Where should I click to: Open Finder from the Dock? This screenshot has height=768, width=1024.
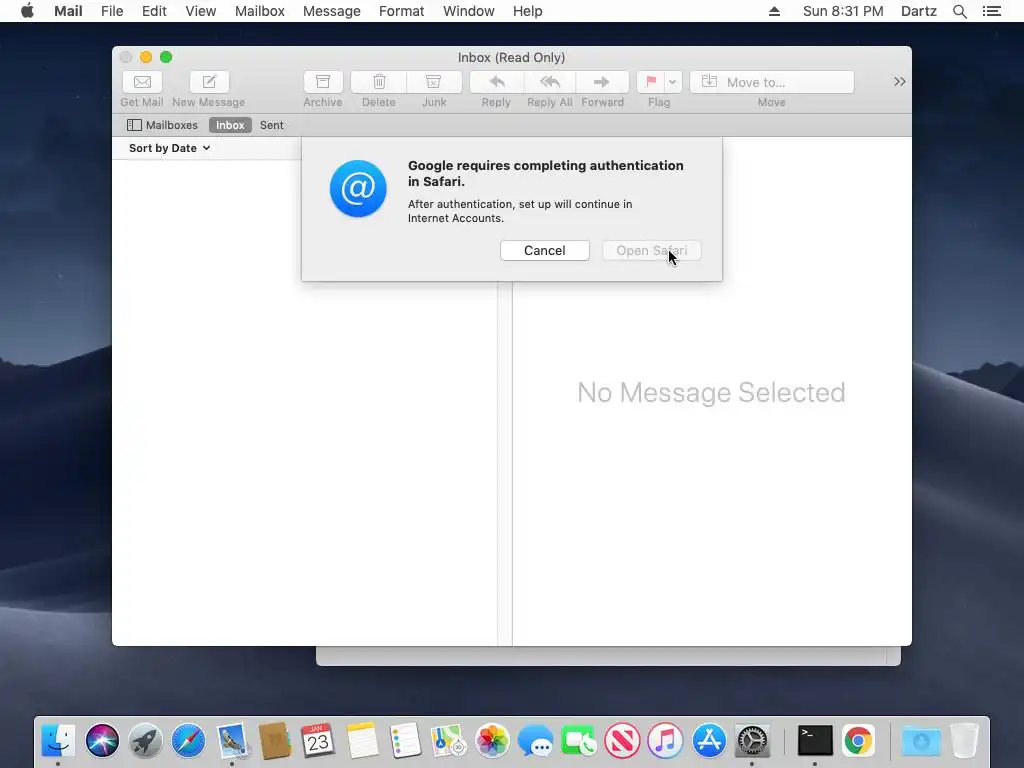58,741
